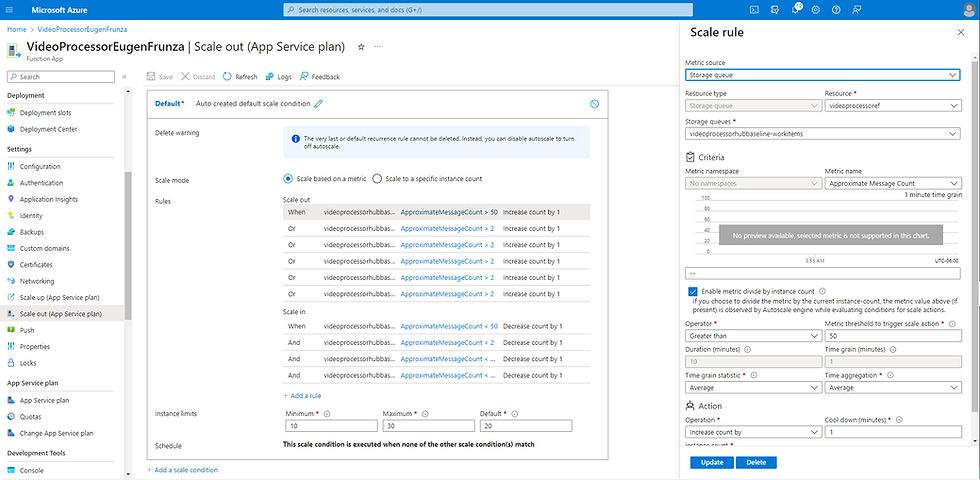980x480 pixels.
Task: Select Scale based on a metric
Action: coord(288,178)
